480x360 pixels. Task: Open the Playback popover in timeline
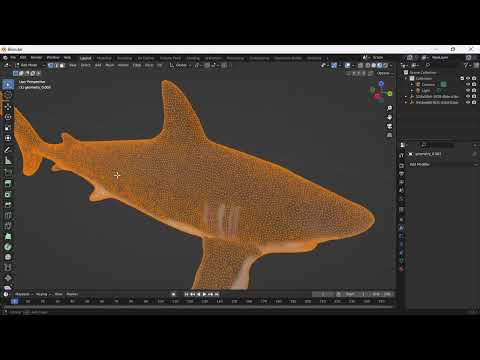[x=23, y=294]
